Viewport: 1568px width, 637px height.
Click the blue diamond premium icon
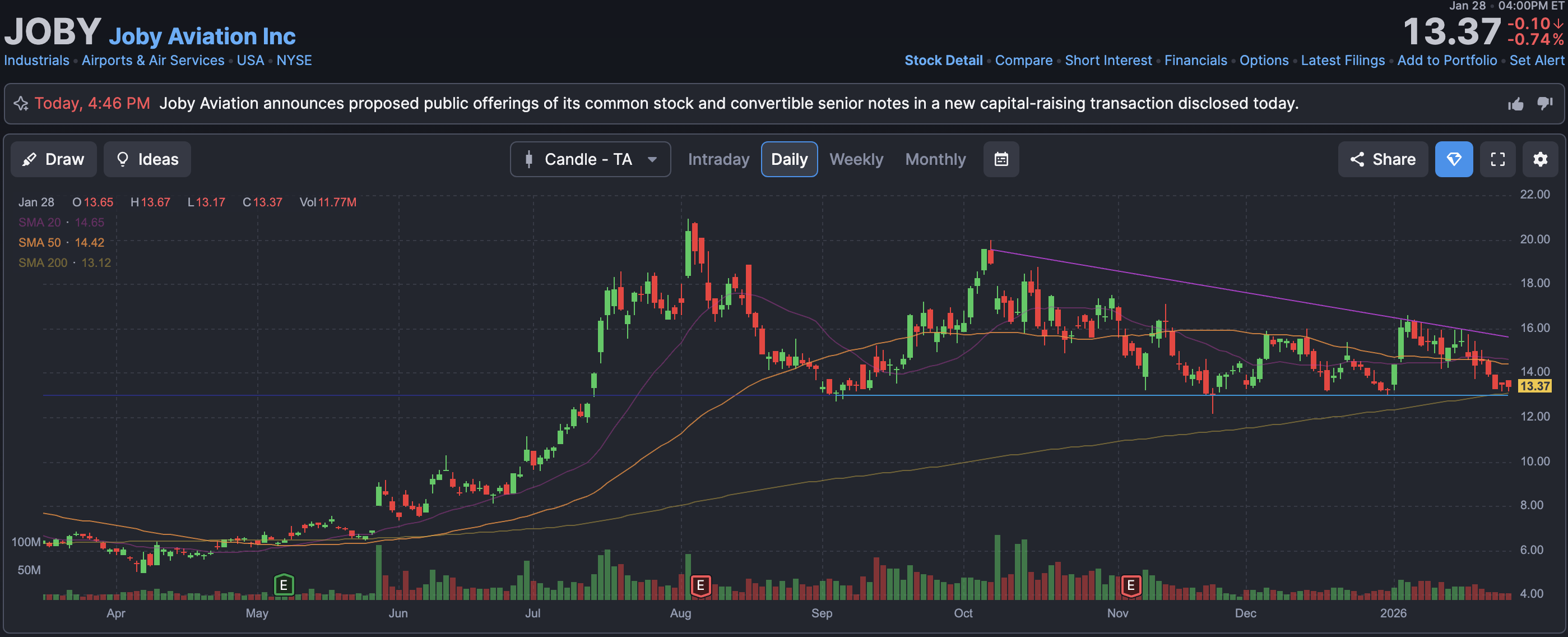point(1454,160)
